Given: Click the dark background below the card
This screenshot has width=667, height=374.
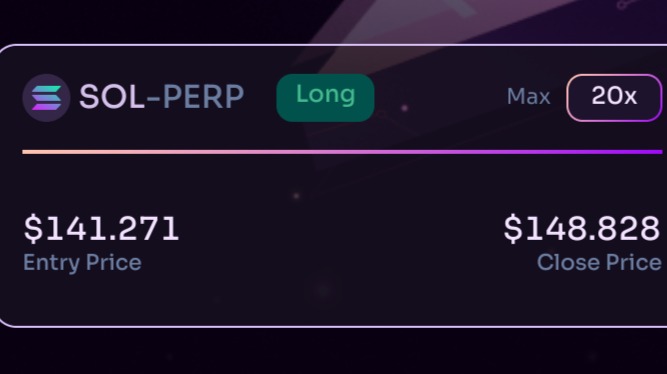Looking at the screenshot, I should click(334, 351).
